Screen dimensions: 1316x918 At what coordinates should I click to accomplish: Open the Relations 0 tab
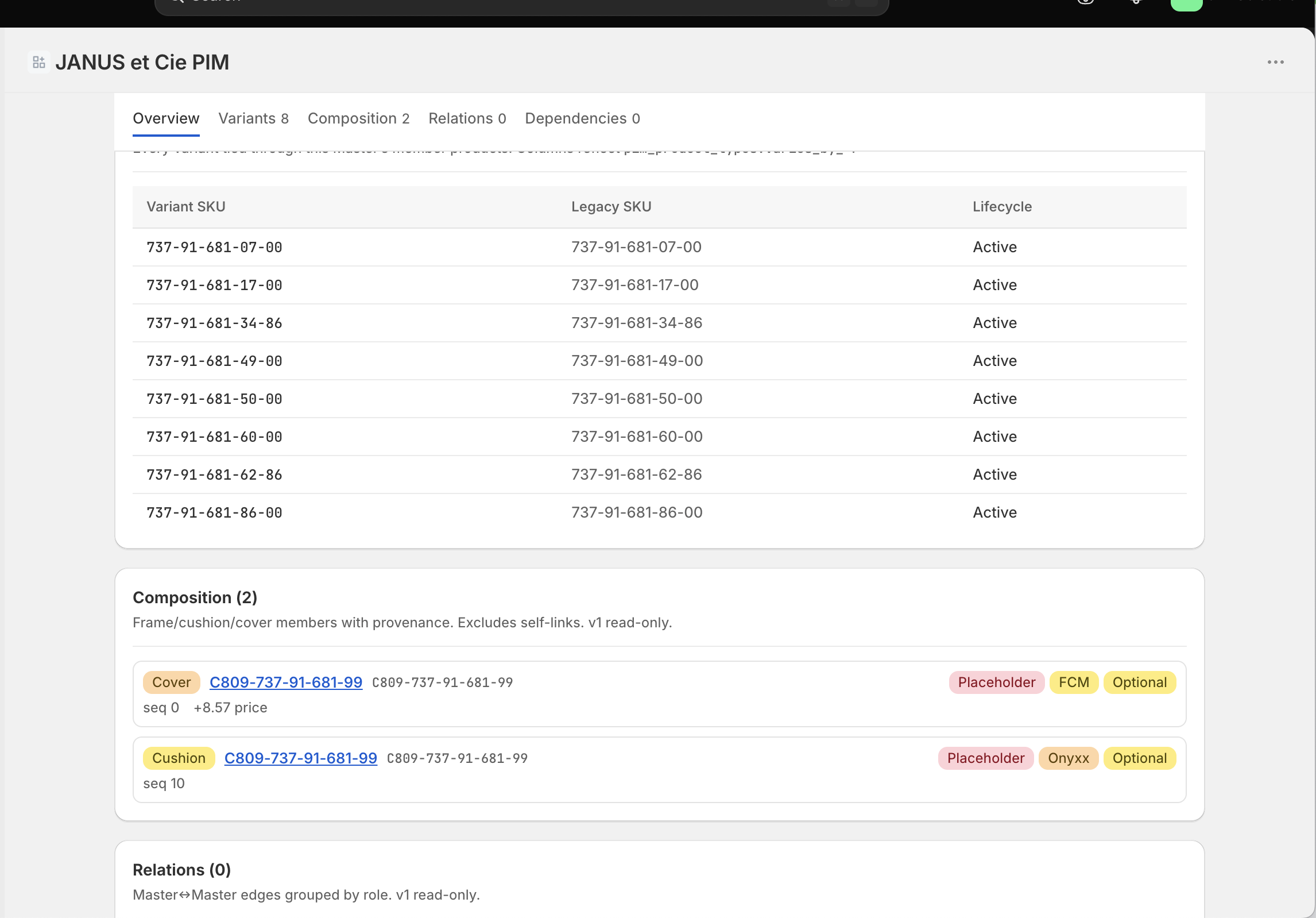pos(467,118)
